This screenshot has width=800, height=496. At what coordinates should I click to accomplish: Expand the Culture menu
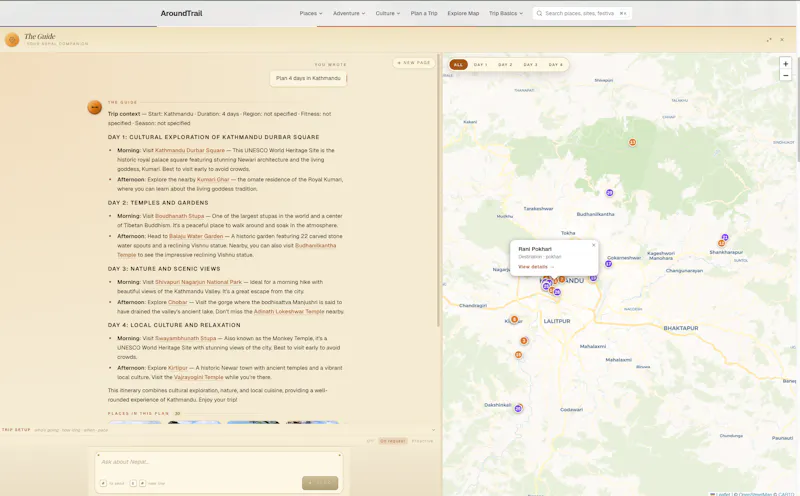click(x=388, y=13)
